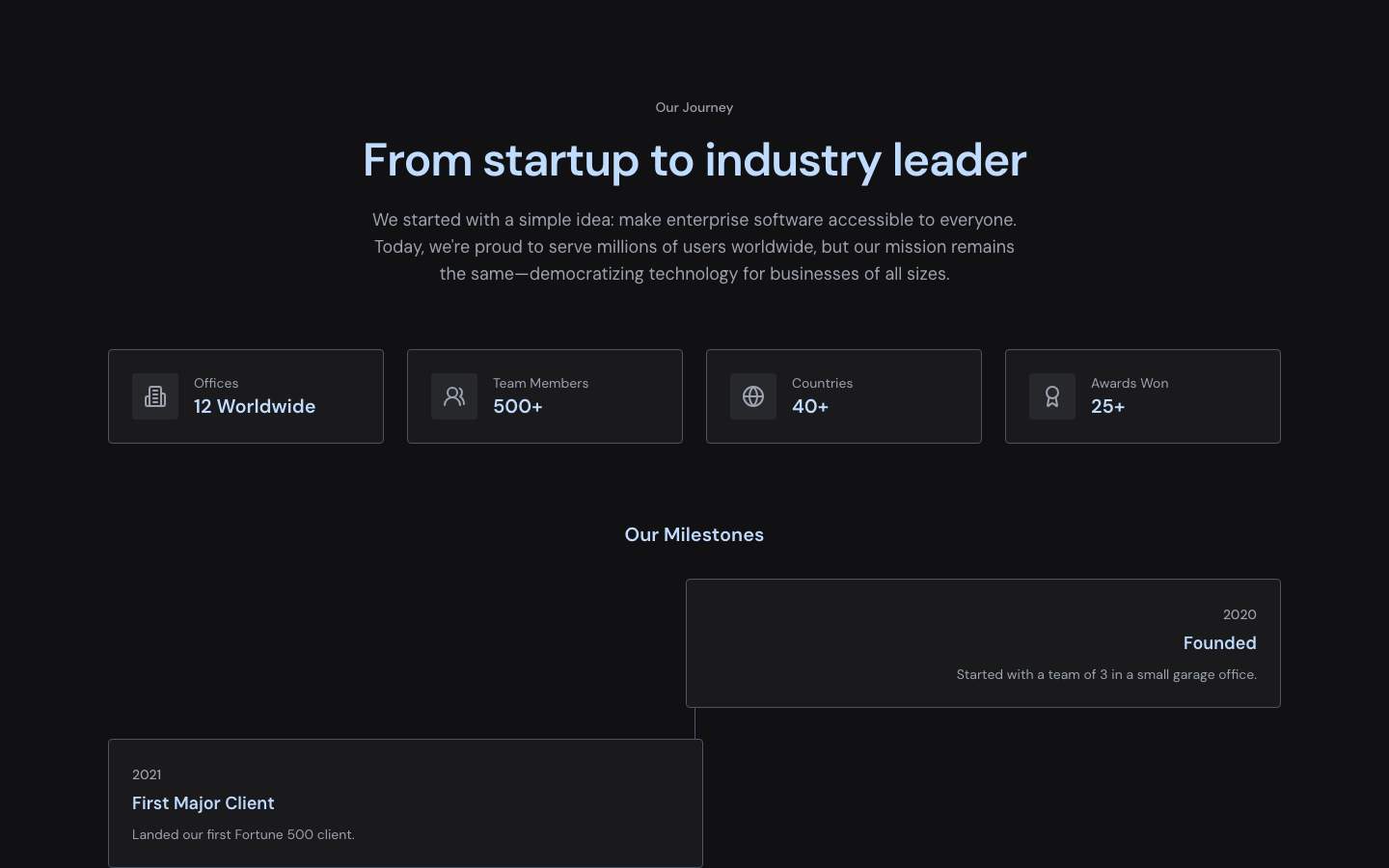Click the garage office milestone description

[x=1106, y=674]
